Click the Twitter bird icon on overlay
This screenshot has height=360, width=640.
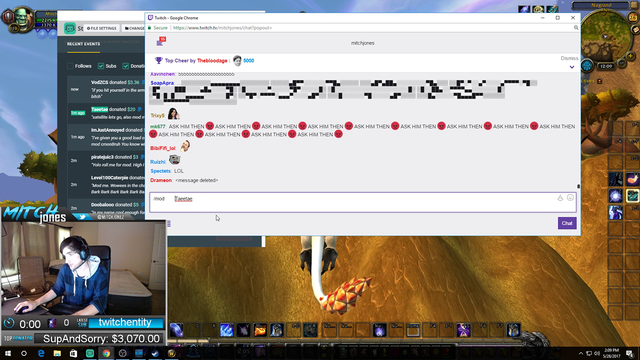pyautogui.click(x=82, y=217)
